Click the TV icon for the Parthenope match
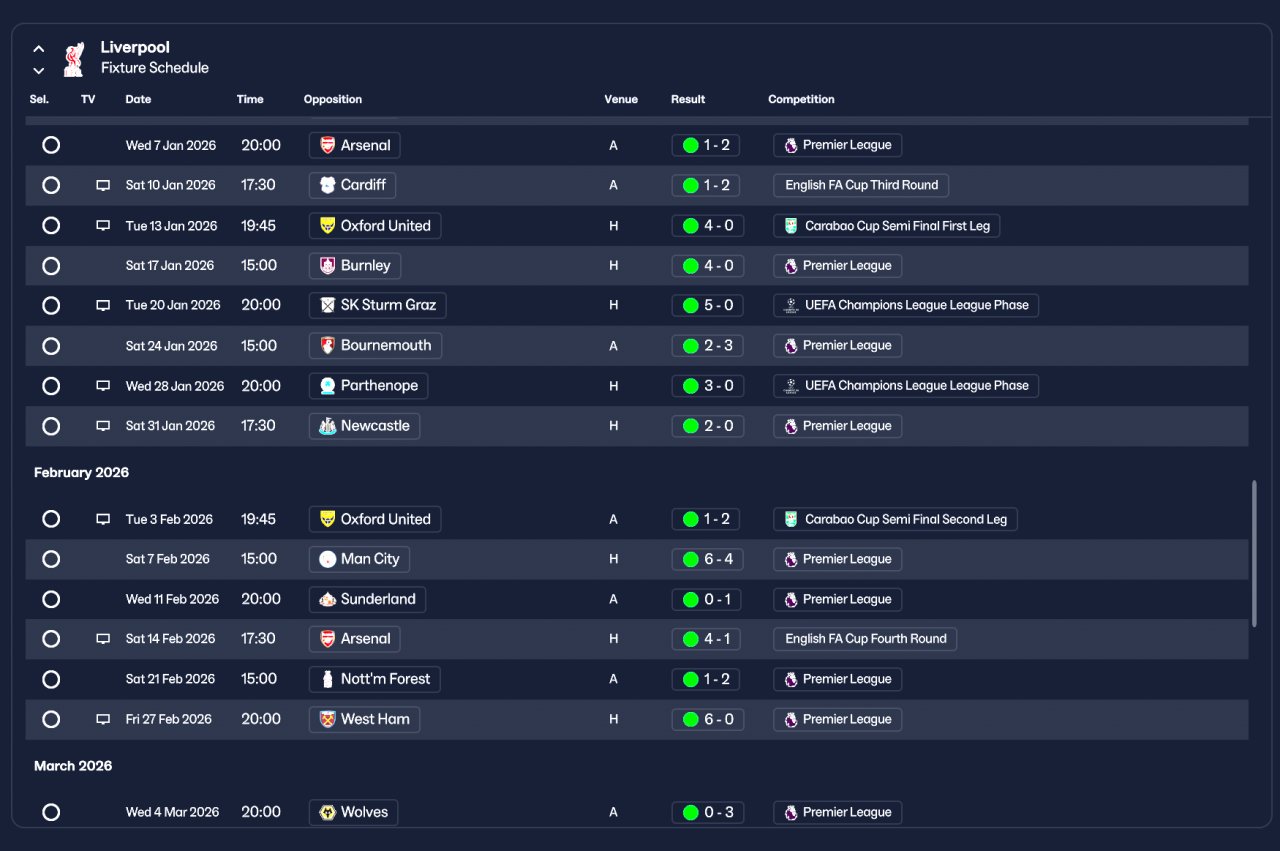 [103, 386]
